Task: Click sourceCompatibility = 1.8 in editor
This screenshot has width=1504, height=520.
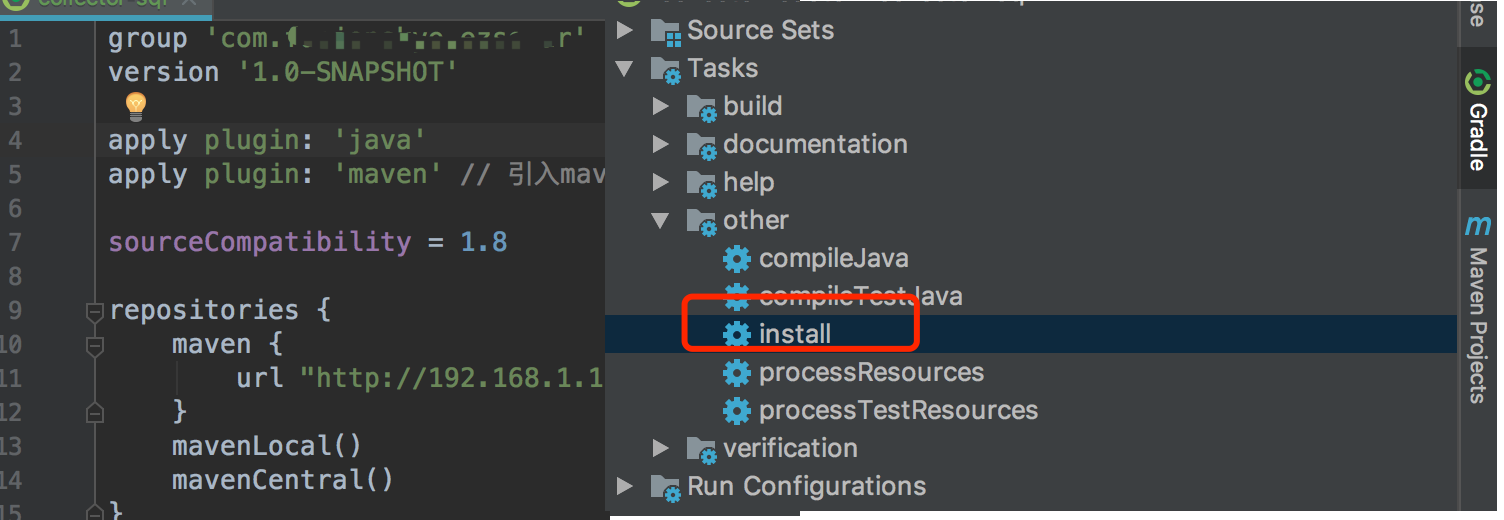Action: [x=308, y=242]
